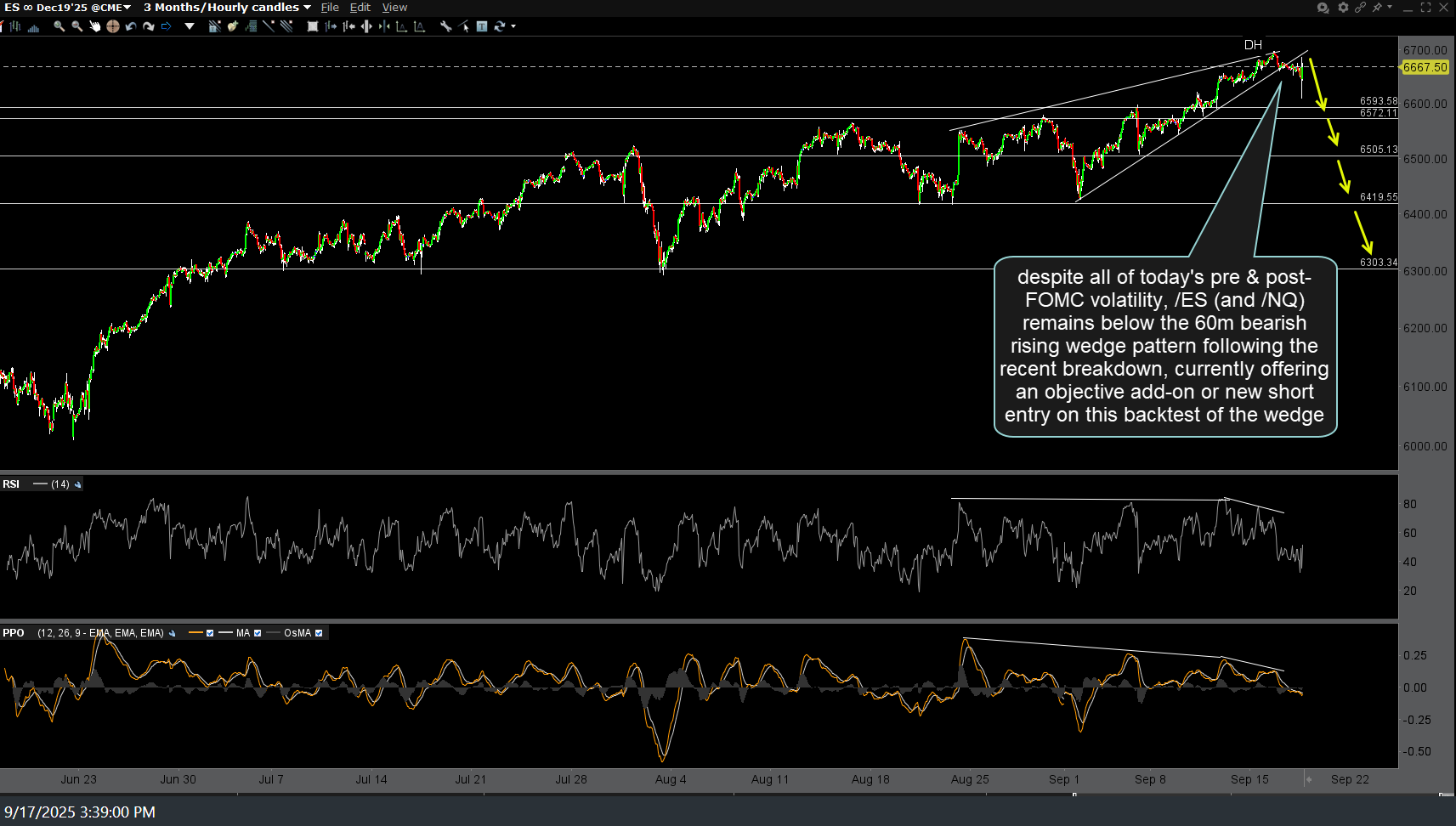Refresh the chart data
1456x826 pixels.
pyautogui.click(x=498, y=26)
